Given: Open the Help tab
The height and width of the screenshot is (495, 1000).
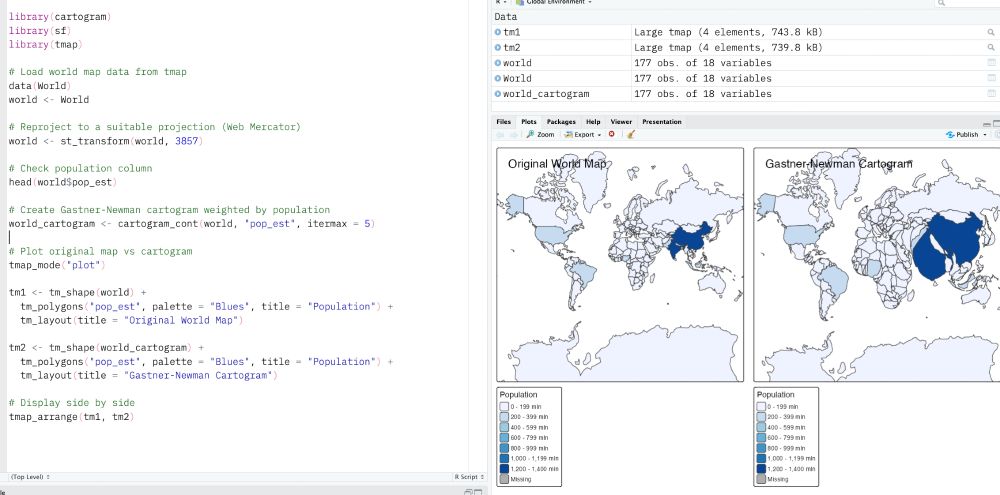Looking at the screenshot, I should [x=593, y=122].
